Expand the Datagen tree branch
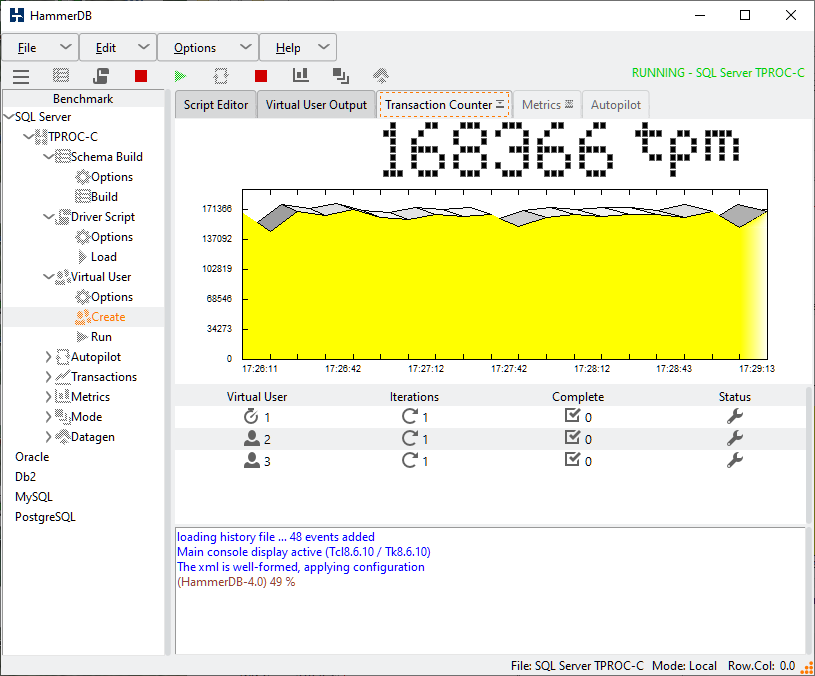Viewport: 815px width, 676px height. (48, 437)
